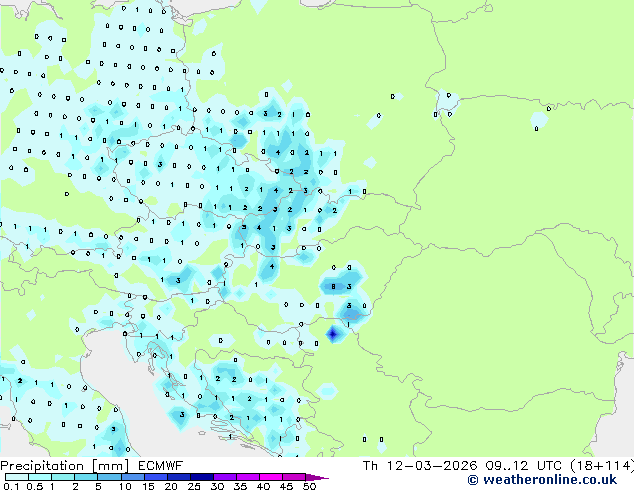Click the legend tick label "0.1"

tap(11, 486)
